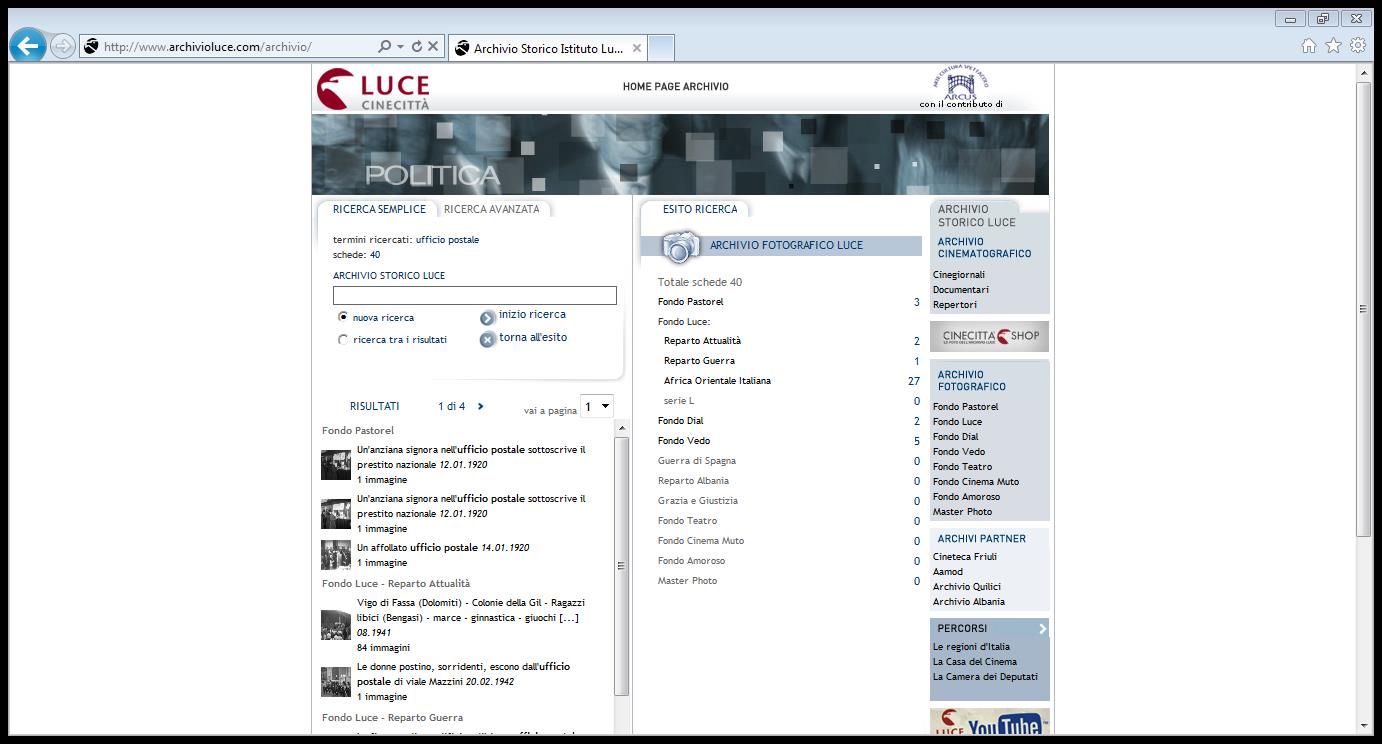Viewport: 1382px width, 744px height.
Task: Expand the PERCORSI arrow
Action: click(x=1042, y=629)
